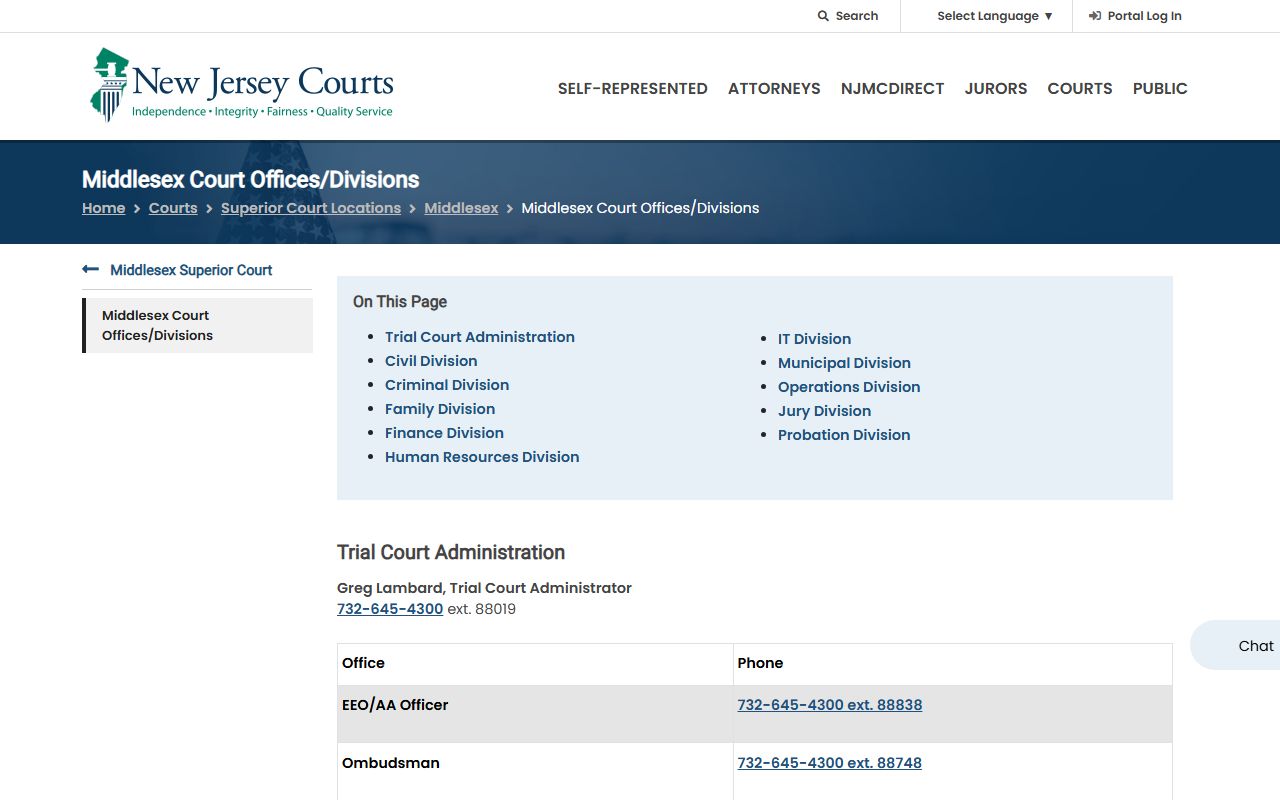Open the Public menu
The height and width of the screenshot is (800, 1280).
pyautogui.click(x=1160, y=88)
